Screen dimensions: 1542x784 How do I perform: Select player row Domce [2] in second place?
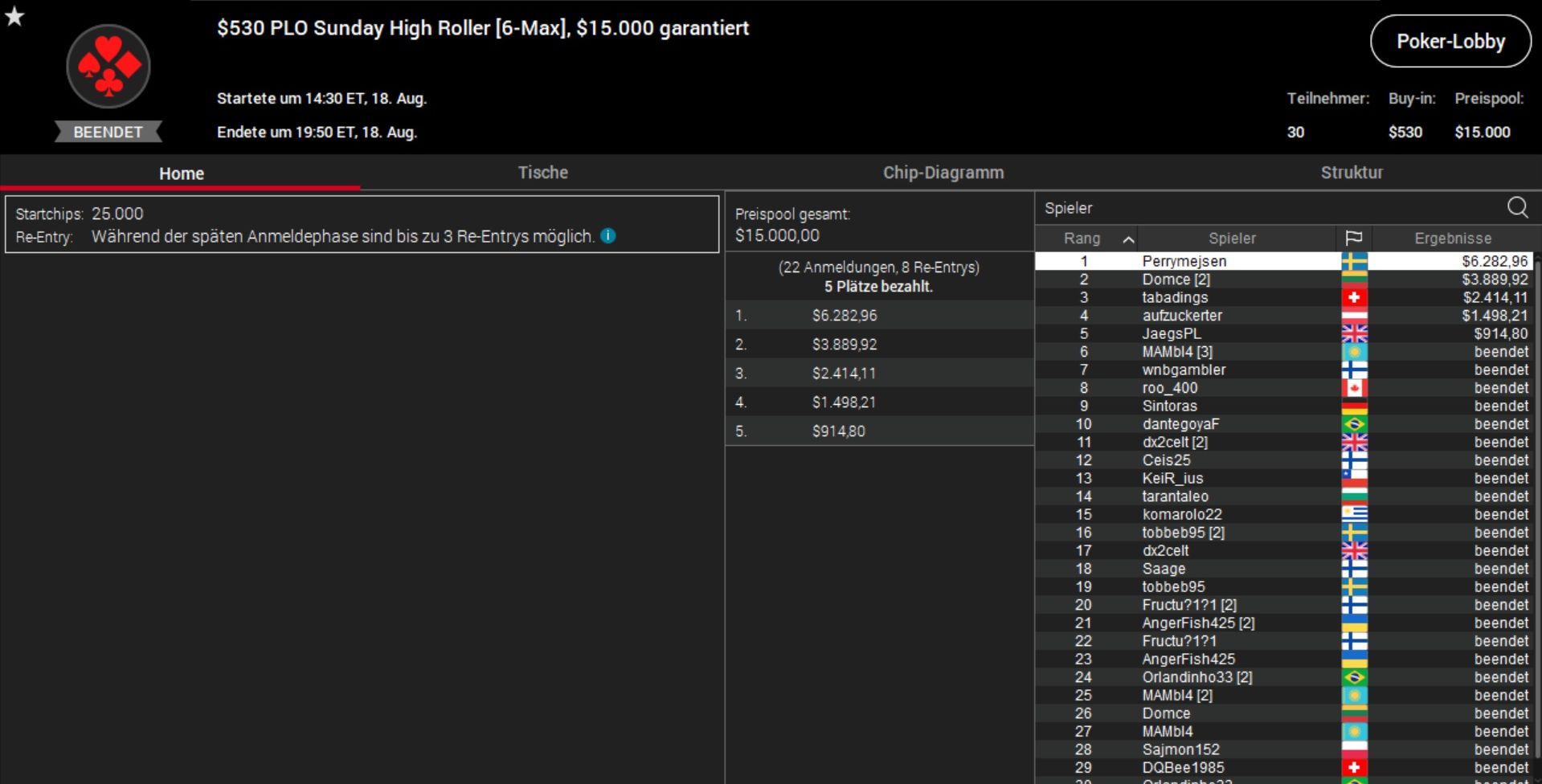tap(1176, 280)
